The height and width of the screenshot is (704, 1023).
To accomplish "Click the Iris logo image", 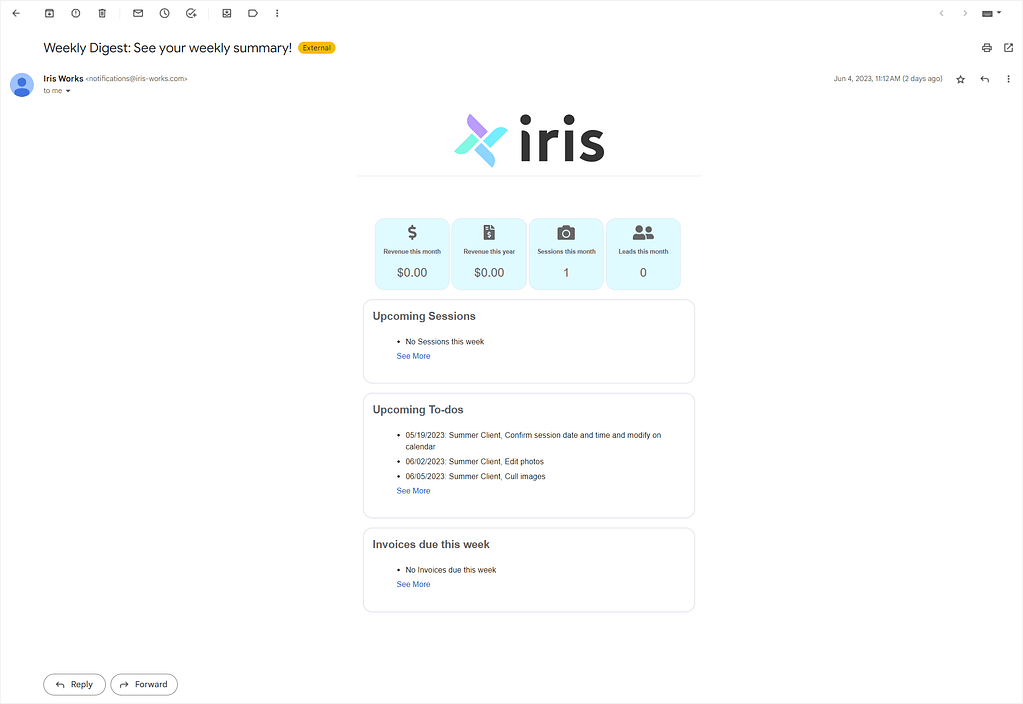I will [529, 140].
